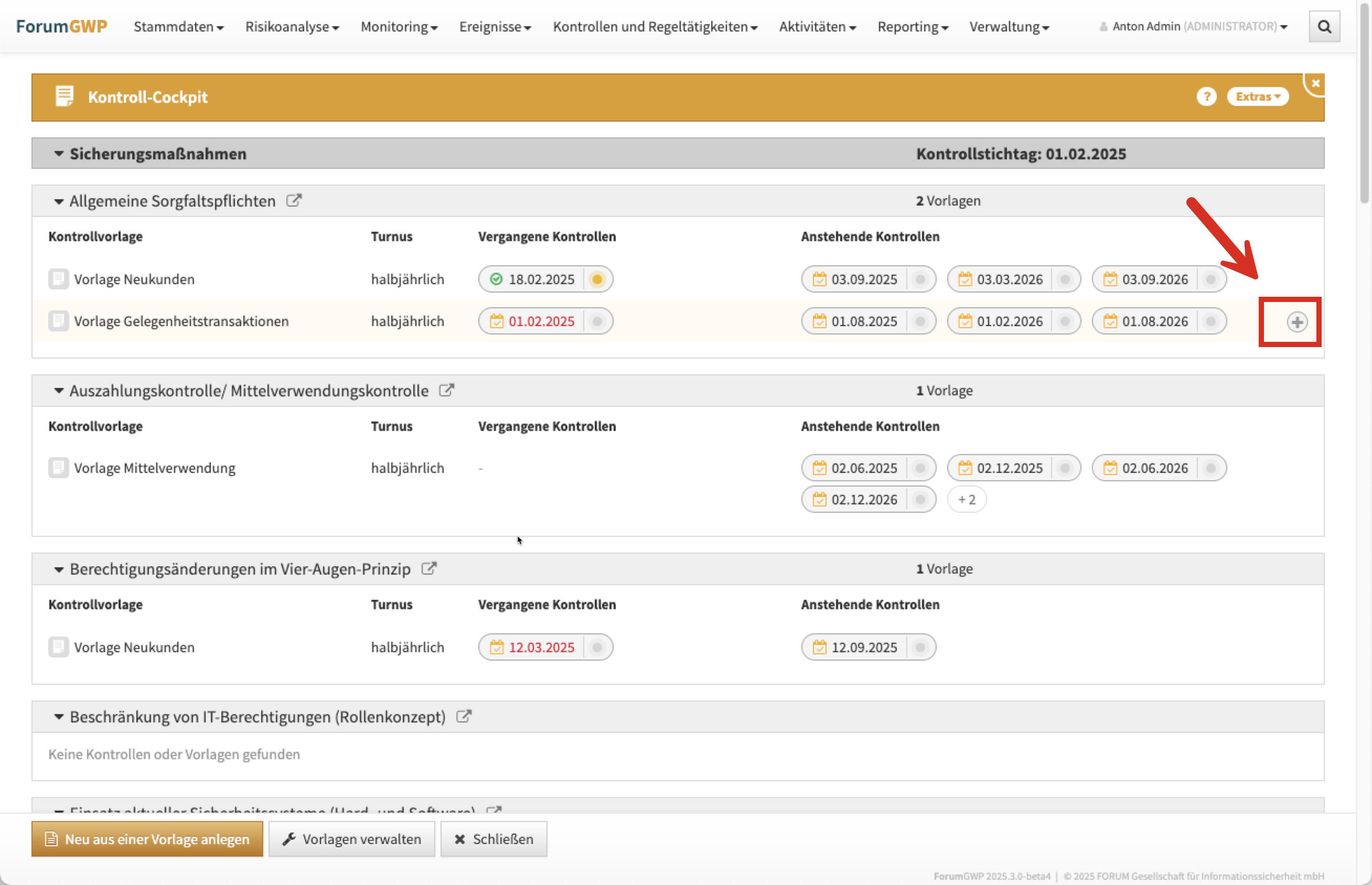Open the Extras dropdown
This screenshot has width=1372, height=885.
click(x=1257, y=96)
